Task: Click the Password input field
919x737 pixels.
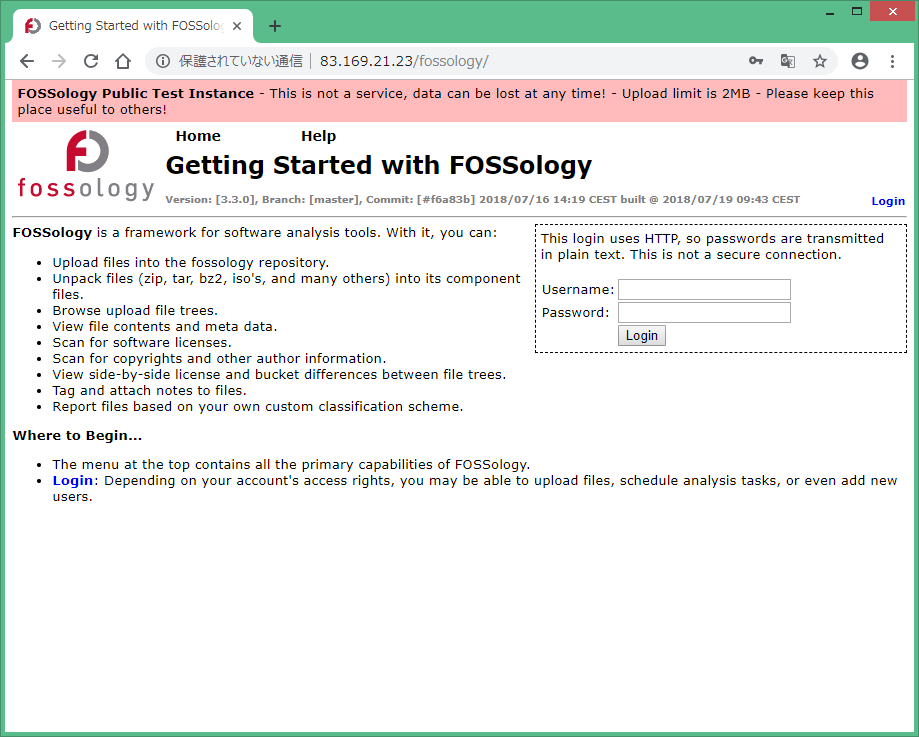Action: (703, 312)
